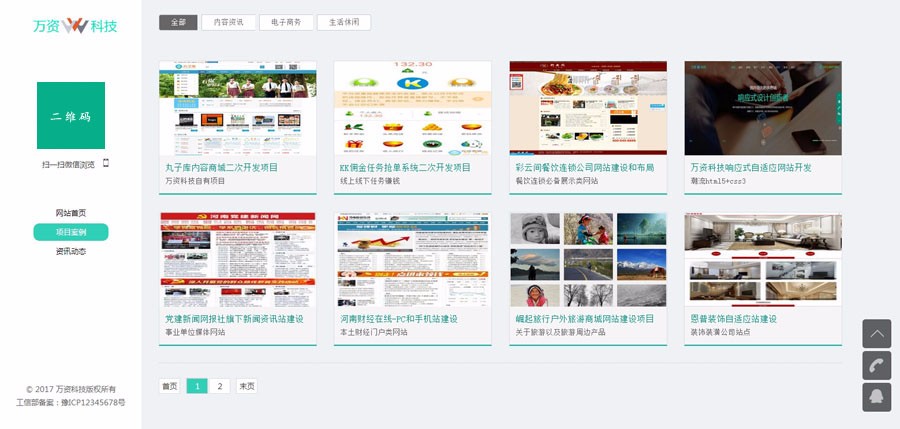Click title 崛起旅行户外旅游商城网站建设项目

click(585, 319)
